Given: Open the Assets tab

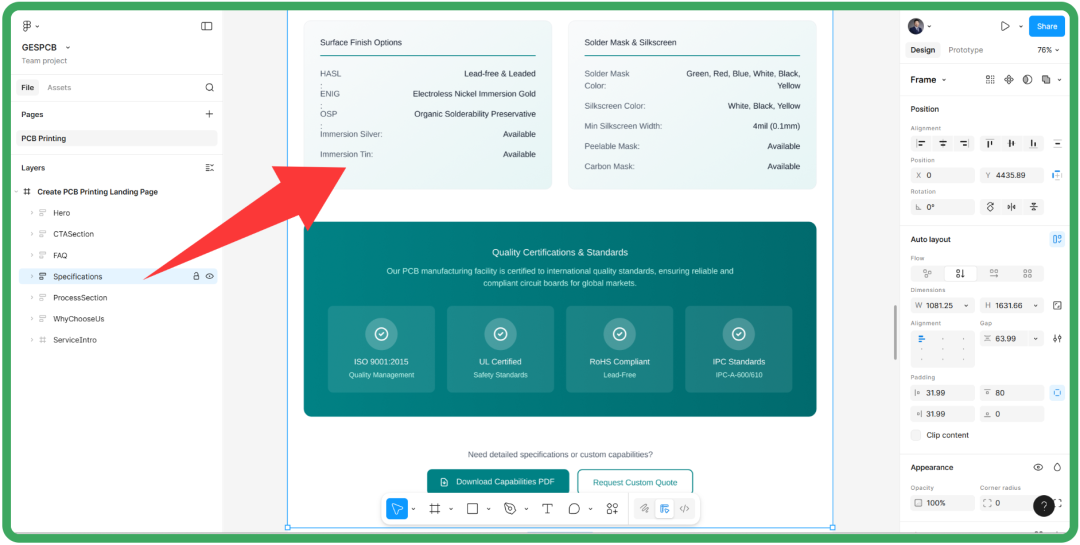Looking at the screenshot, I should pyautogui.click(x=59, y=88).
